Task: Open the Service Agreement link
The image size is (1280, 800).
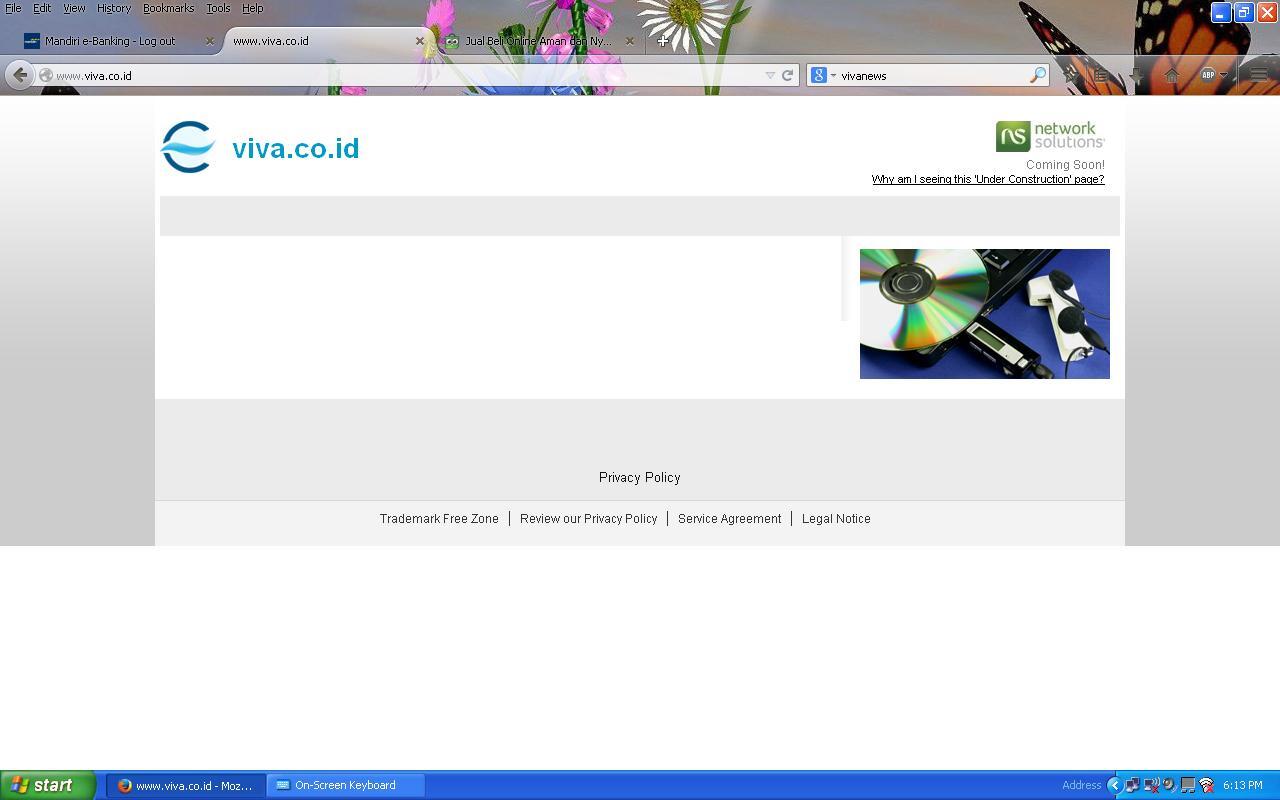Action: (730, 519)
